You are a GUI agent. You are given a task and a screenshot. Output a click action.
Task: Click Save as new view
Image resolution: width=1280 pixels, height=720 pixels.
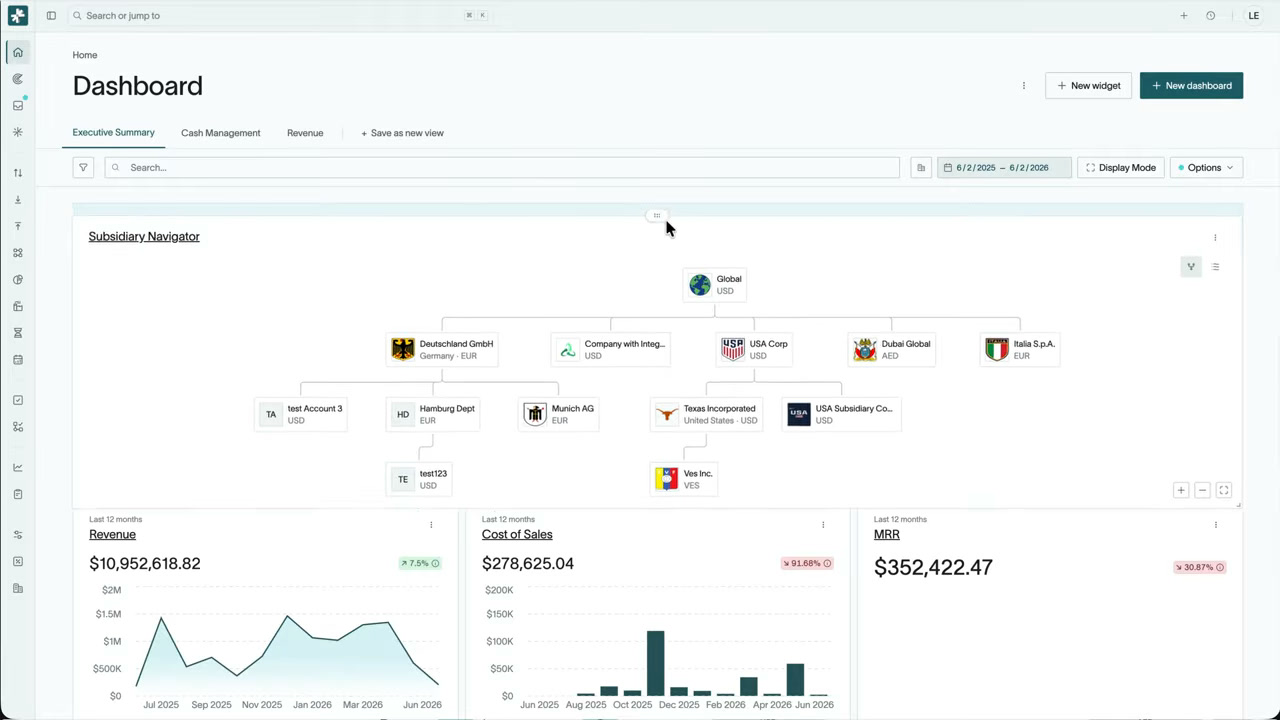coord(402,133)
